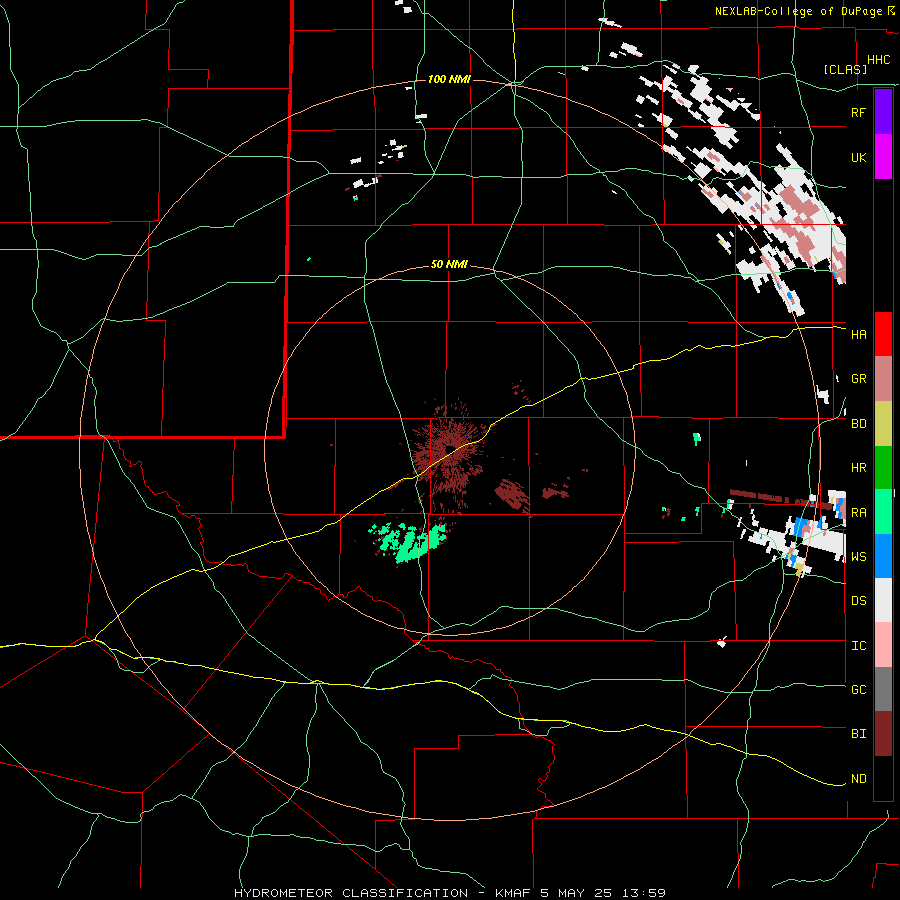Click the GC legend label

coord(858,690)
